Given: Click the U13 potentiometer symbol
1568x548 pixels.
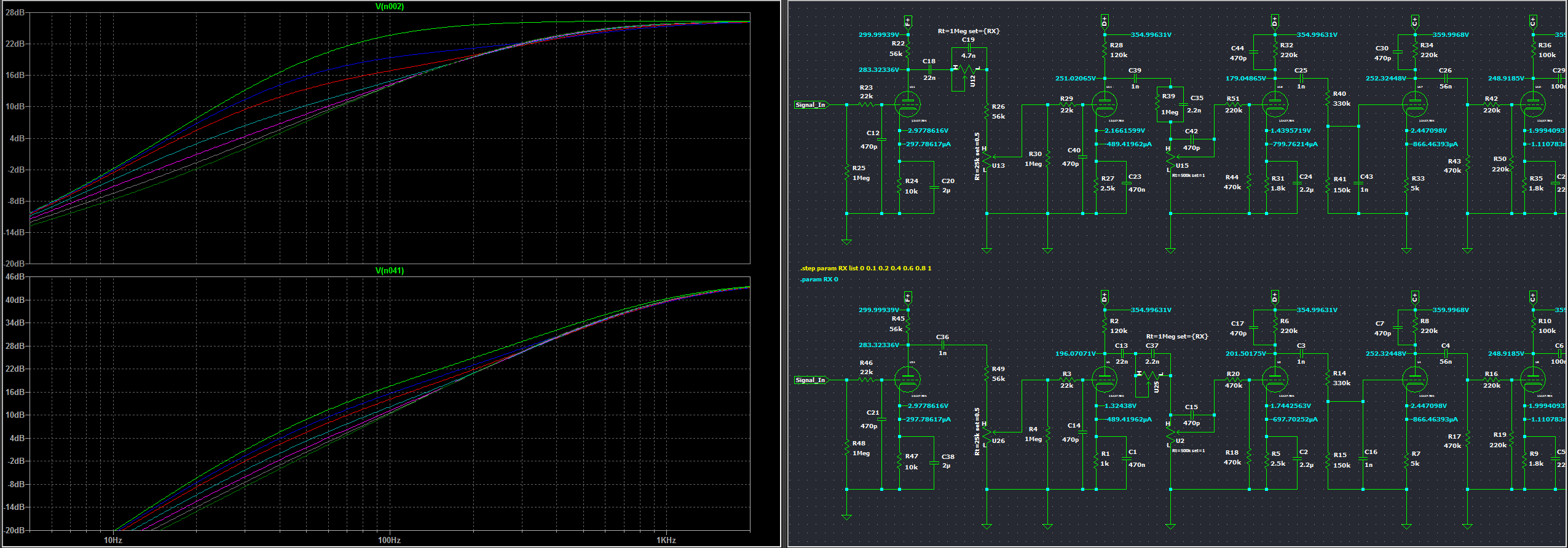Looking at the screenshot, I should pyautogui.click(x=988, y=159).
